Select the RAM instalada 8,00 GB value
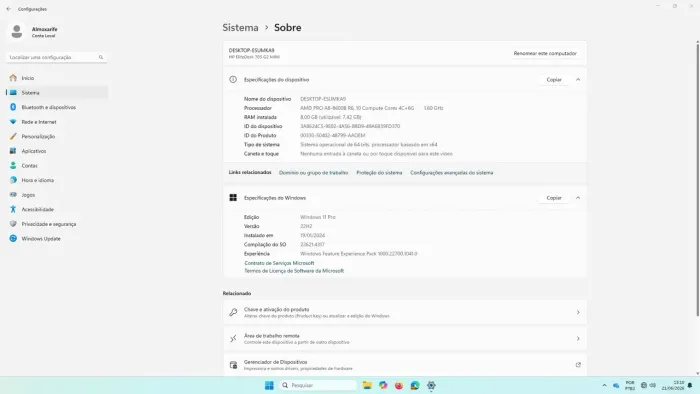This screenshot has height=394, width=700. pyautogui.click(x=331, y=117)
